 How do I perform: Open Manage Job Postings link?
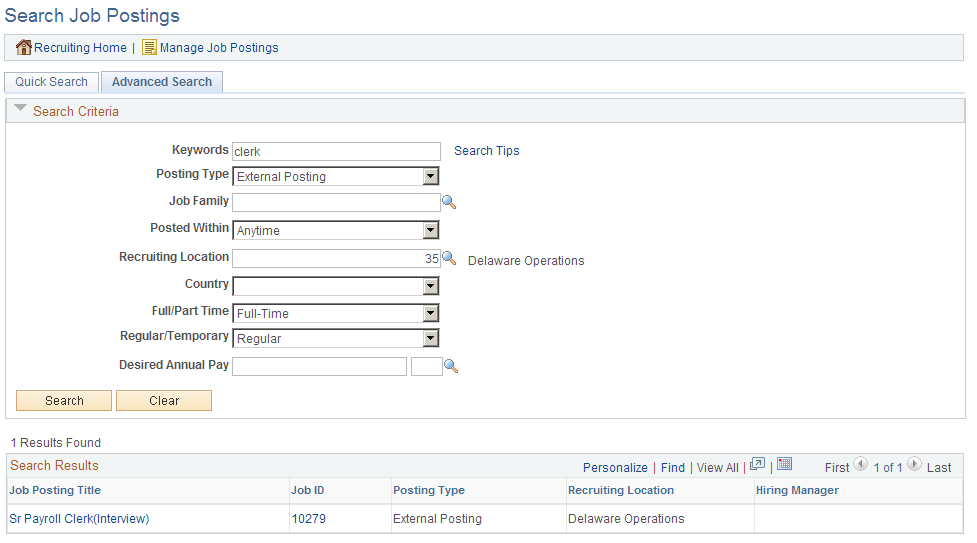(x=219, y=47)
